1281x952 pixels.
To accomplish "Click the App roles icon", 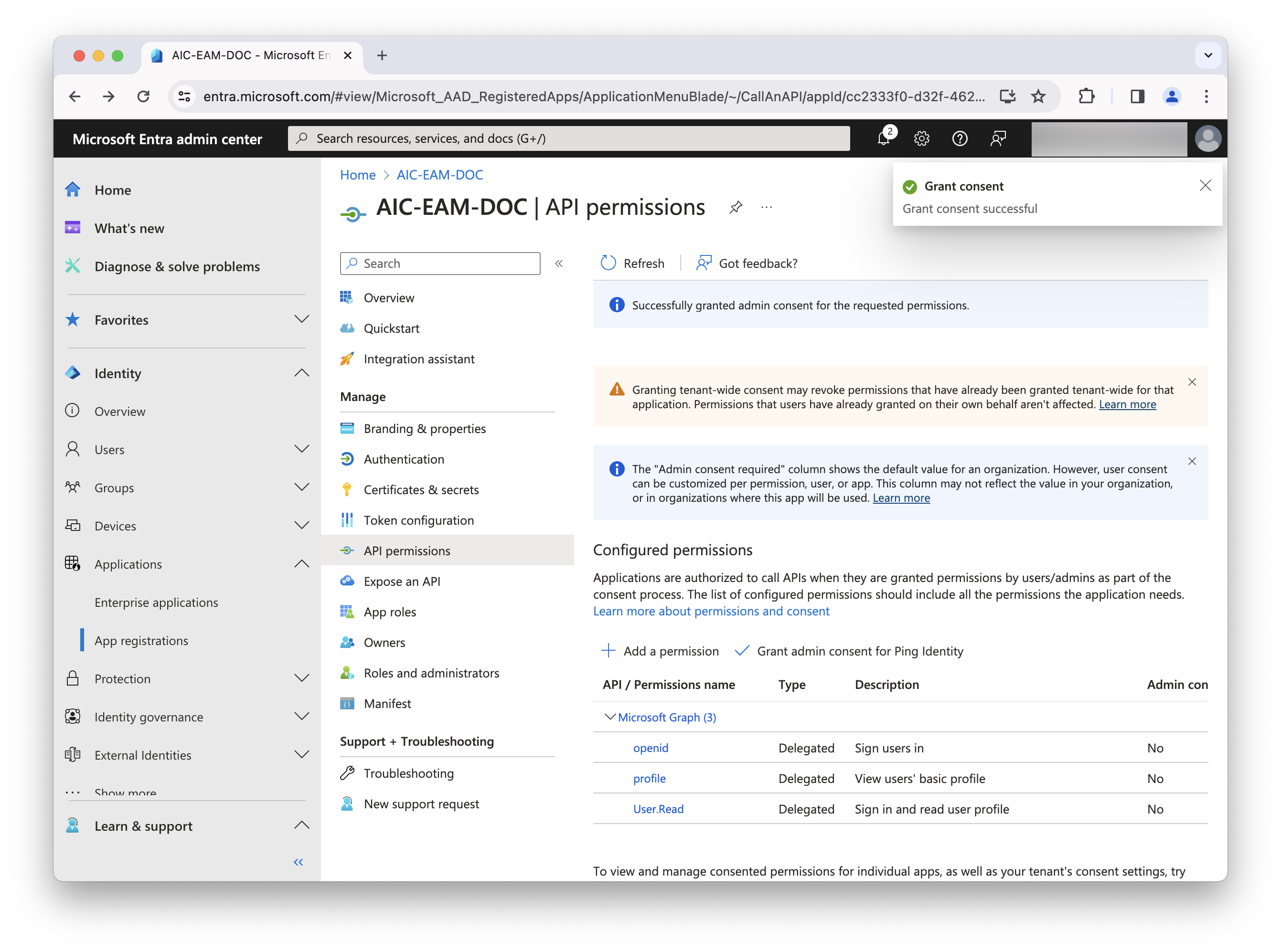I will click(347, 611).
